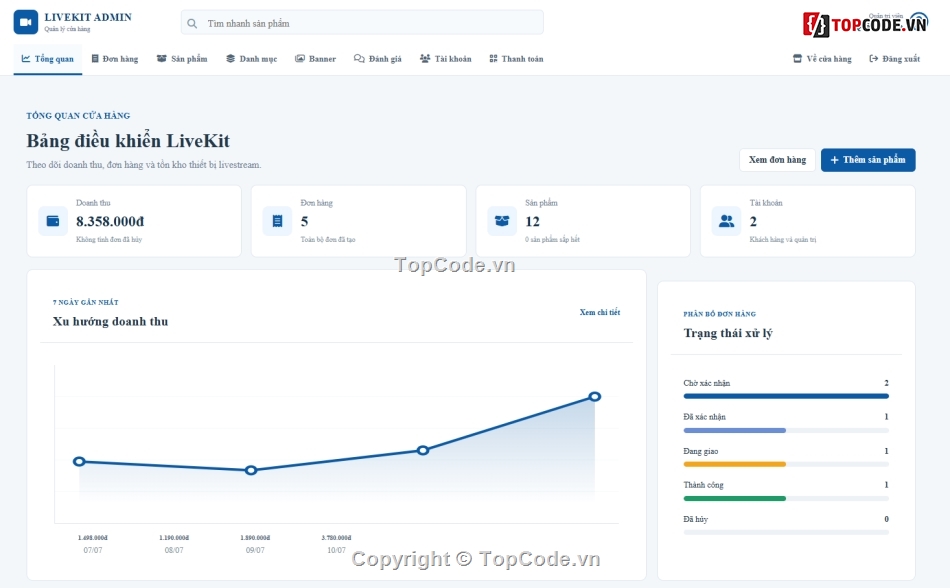The width and height of the screenshot is (950, 588).
Task: Open the Đánh giá tab
Action: tap(377, 59)
